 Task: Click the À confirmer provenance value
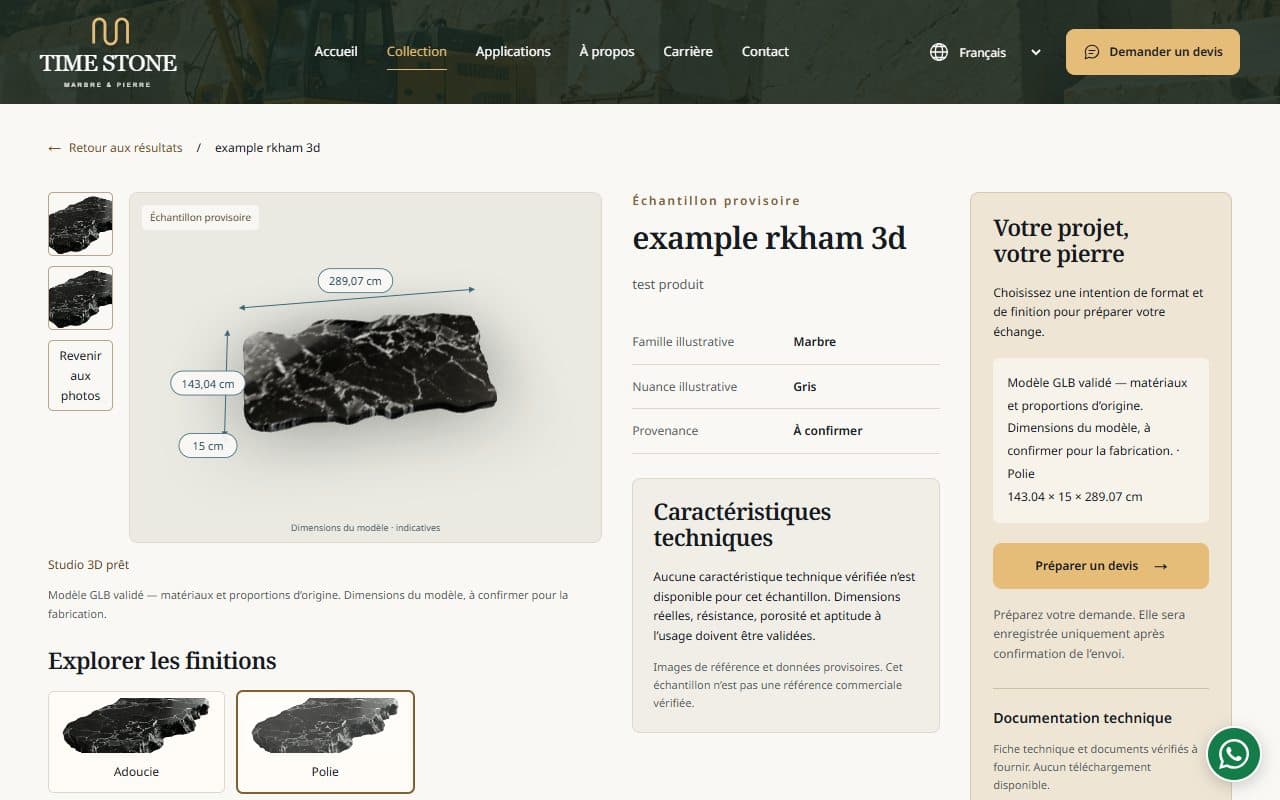(828, 431)
